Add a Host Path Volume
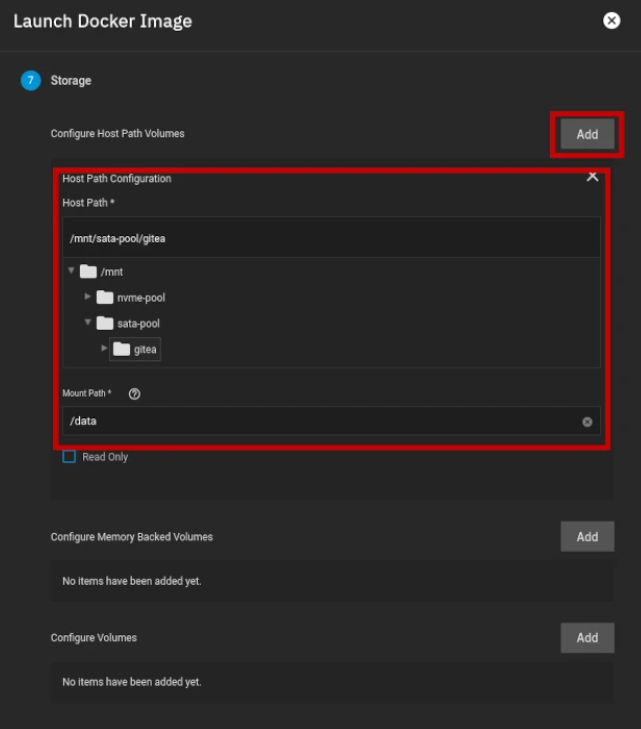This screenshot has width=641, height=729. (587, 134)
